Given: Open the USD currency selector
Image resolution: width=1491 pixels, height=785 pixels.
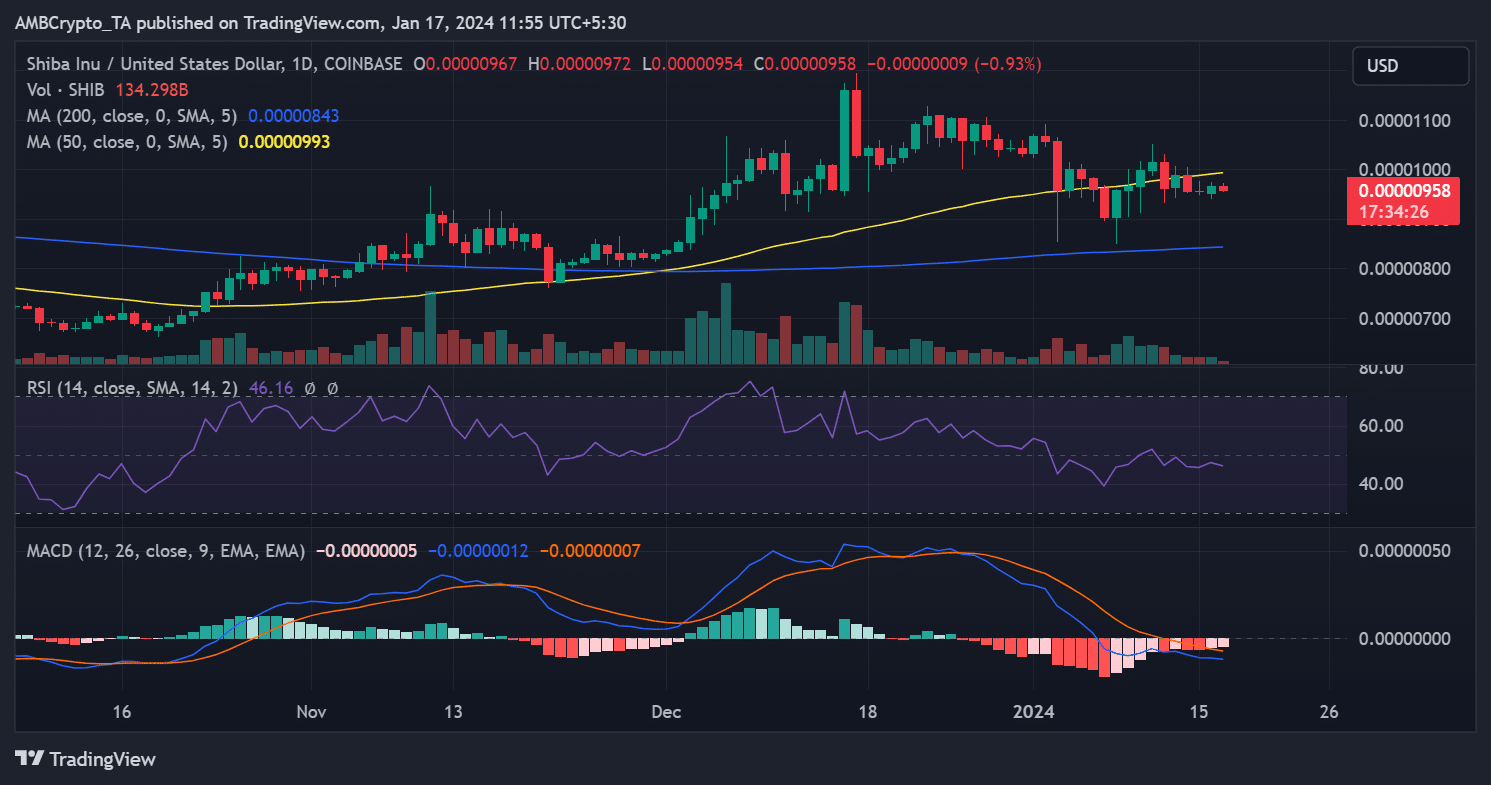Looking at the screenshot, I should pos(1411,66).
